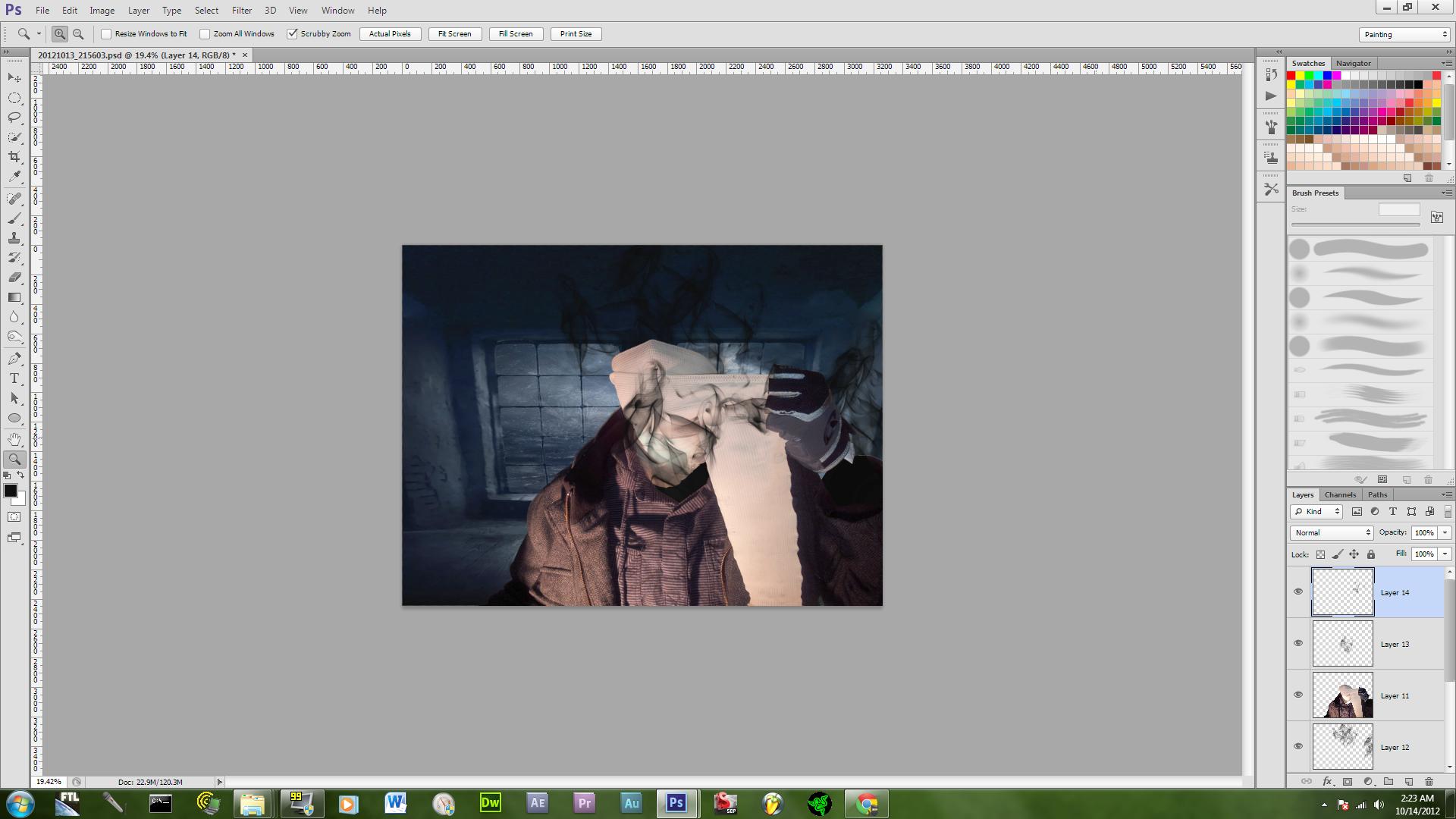
Task: Open the layer filter Kind dropdown
Action: pos(1316,512)
